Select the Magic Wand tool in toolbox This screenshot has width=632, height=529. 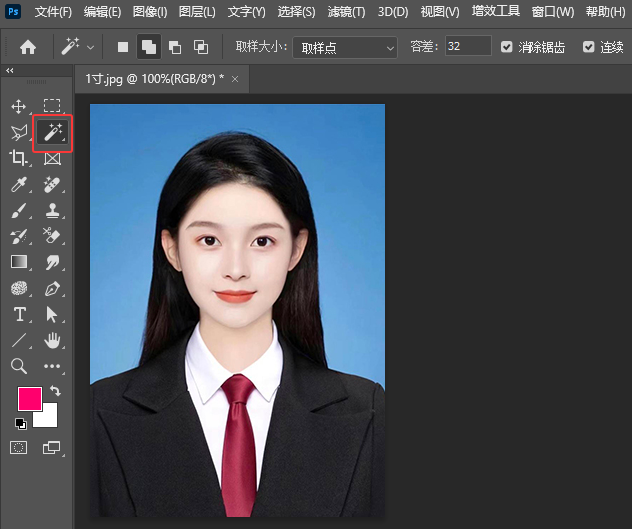pyautogui.click(x=52, y=133)
